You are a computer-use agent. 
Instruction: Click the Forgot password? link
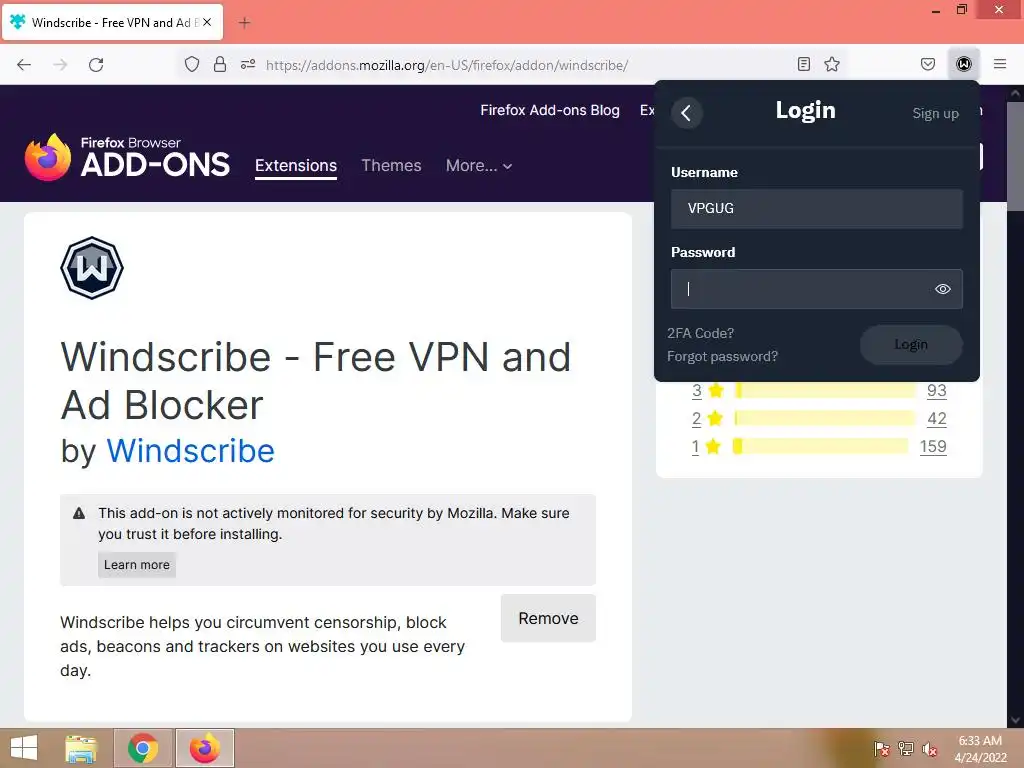(722, 357)
